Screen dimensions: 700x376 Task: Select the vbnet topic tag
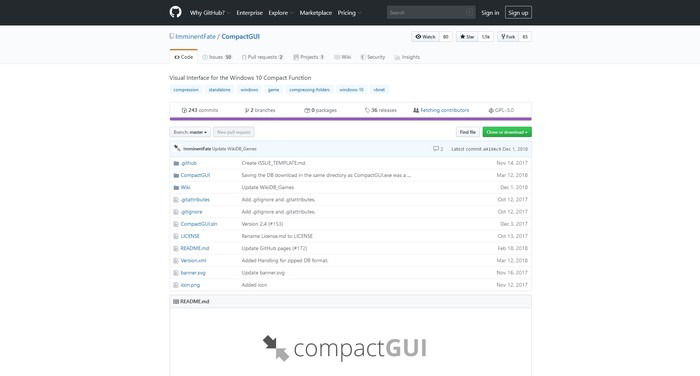click(x=379, y=90)
